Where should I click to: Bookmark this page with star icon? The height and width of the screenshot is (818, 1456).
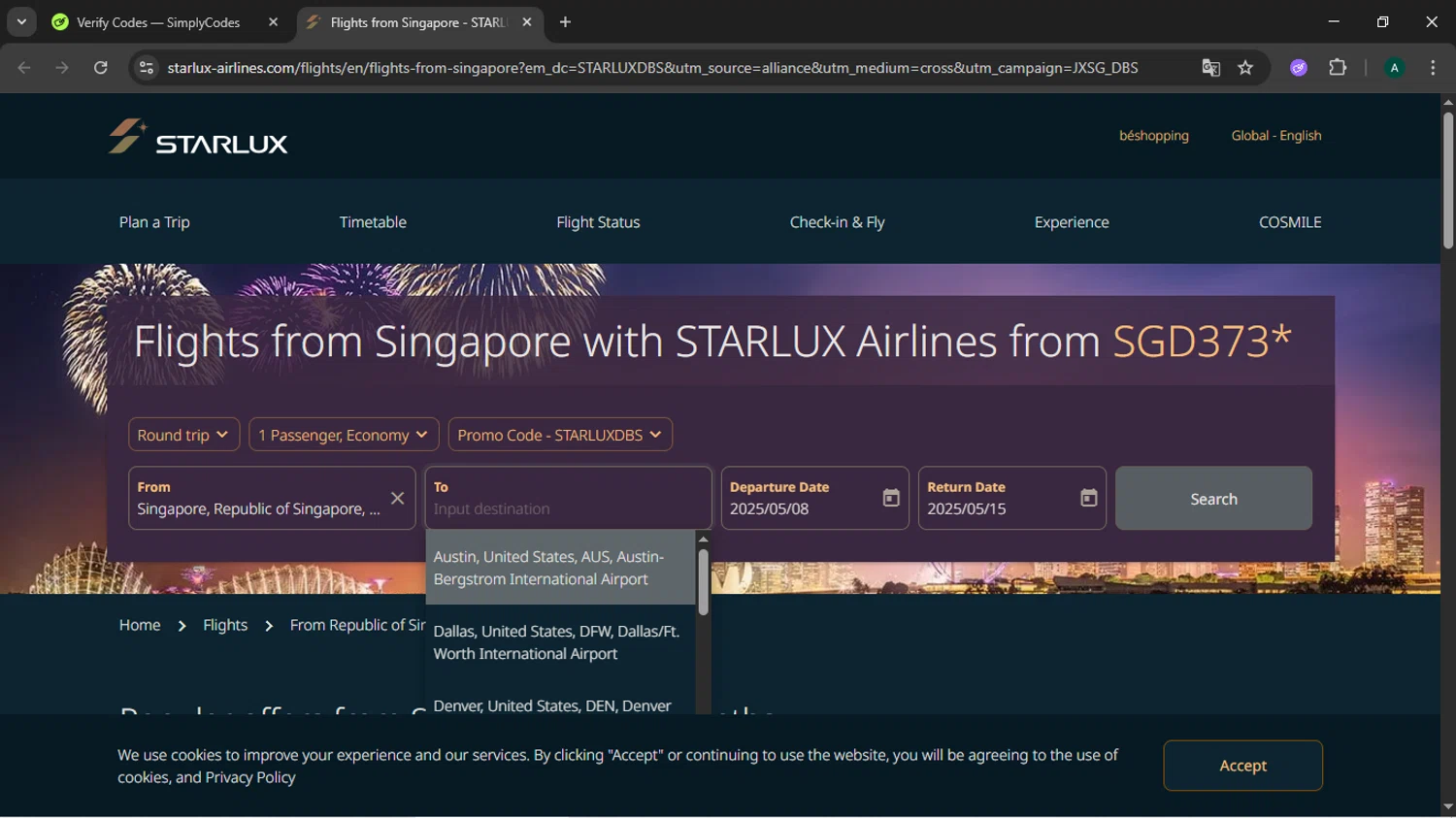(x=1245, y=68)
